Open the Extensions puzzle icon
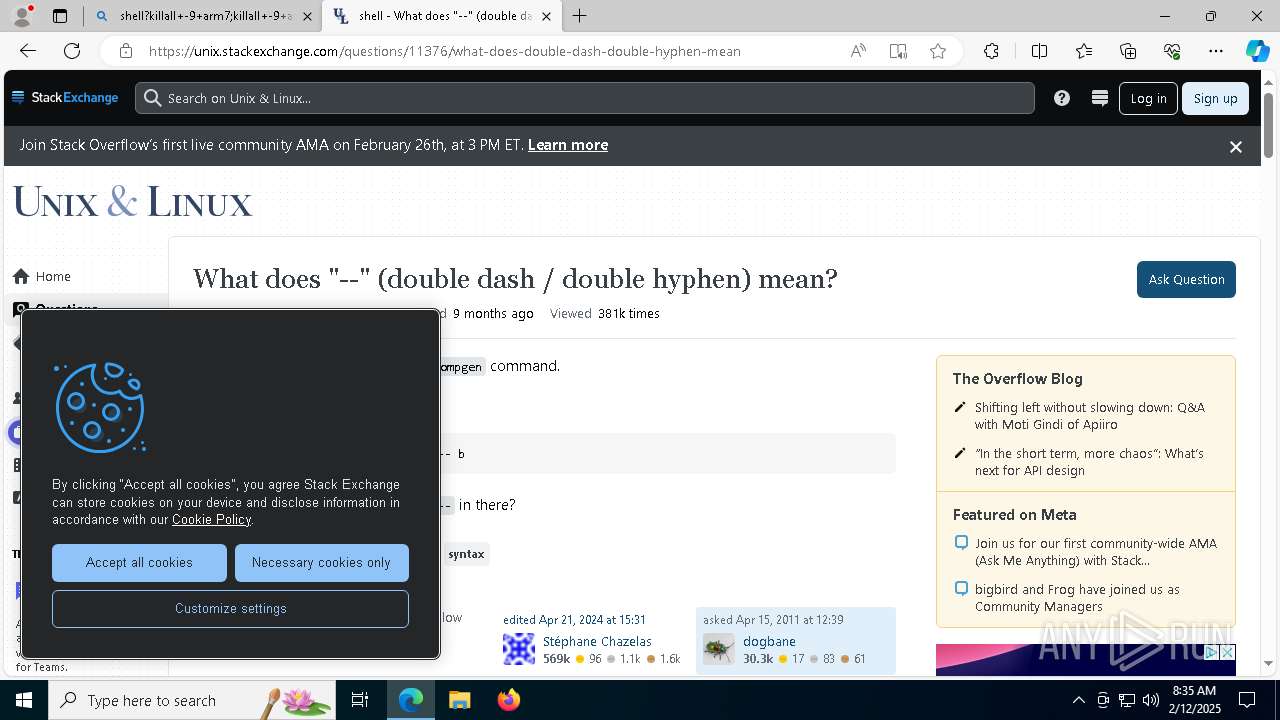 pos(991,51)
